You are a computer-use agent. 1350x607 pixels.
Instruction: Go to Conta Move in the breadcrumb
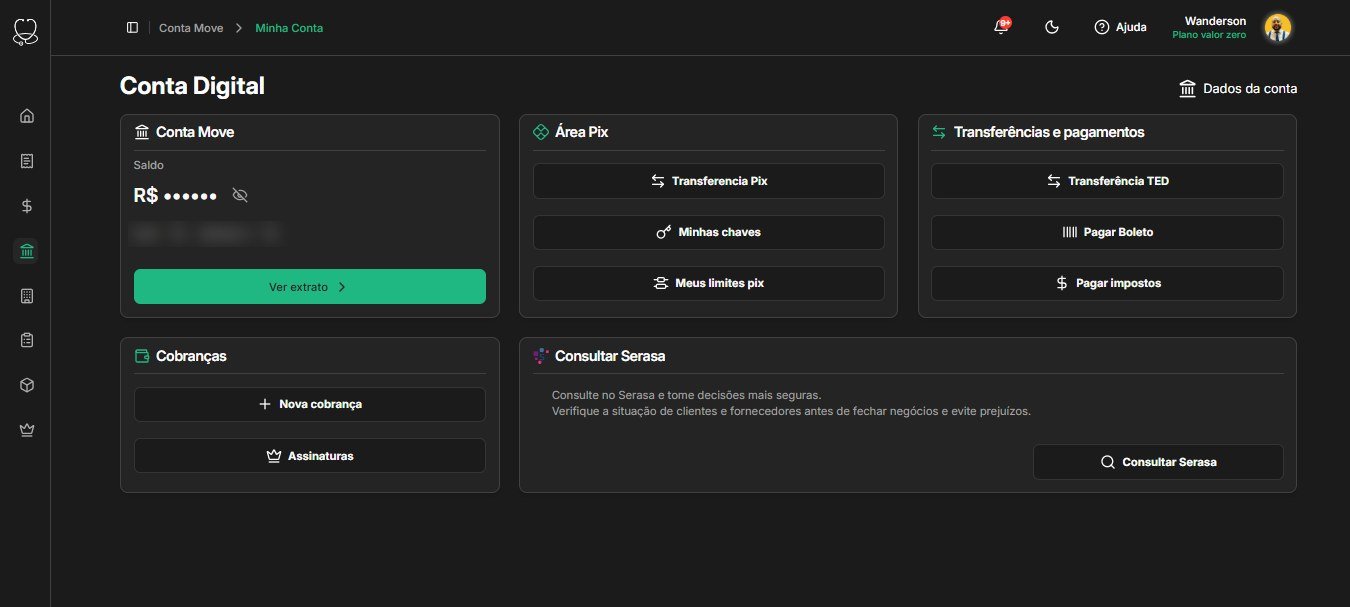tap(191, 28)
